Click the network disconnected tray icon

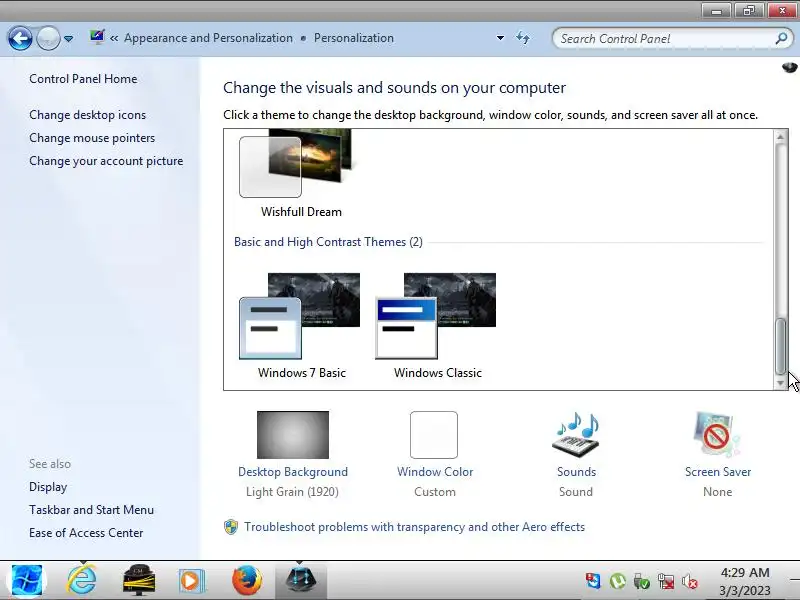(x=666, y=581)
